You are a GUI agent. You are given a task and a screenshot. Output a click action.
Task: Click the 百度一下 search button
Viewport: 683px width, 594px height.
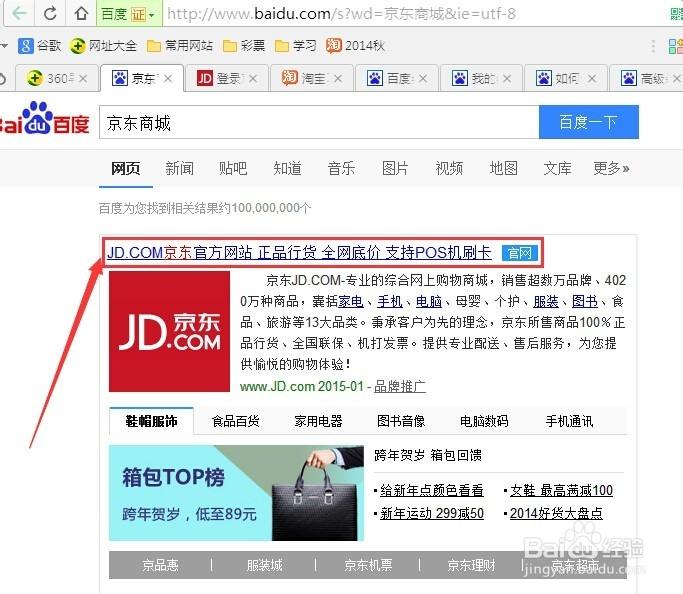588,122
